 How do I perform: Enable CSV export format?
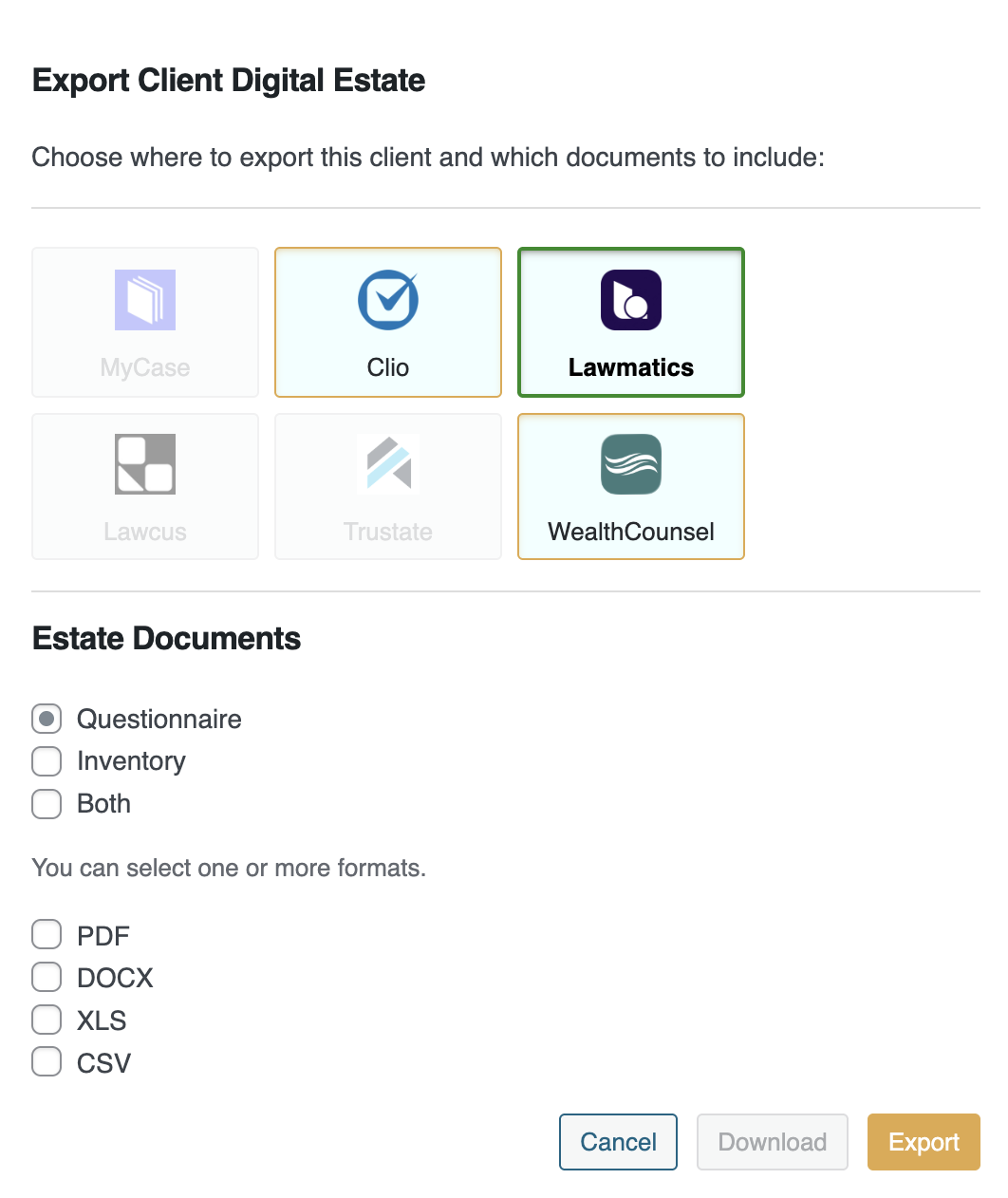[x=47, y=1062]
